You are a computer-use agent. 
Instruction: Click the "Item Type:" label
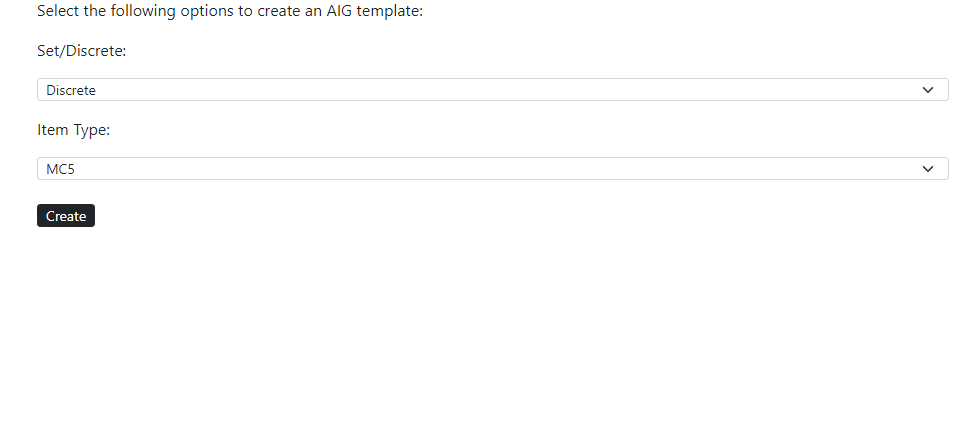tap(73, 130)
